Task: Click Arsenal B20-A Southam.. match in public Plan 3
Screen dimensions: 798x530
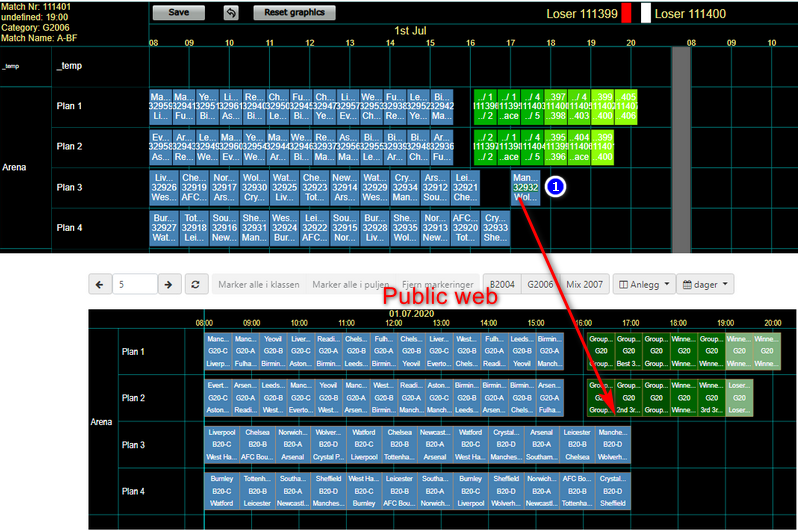Action: tap(542, 444)
